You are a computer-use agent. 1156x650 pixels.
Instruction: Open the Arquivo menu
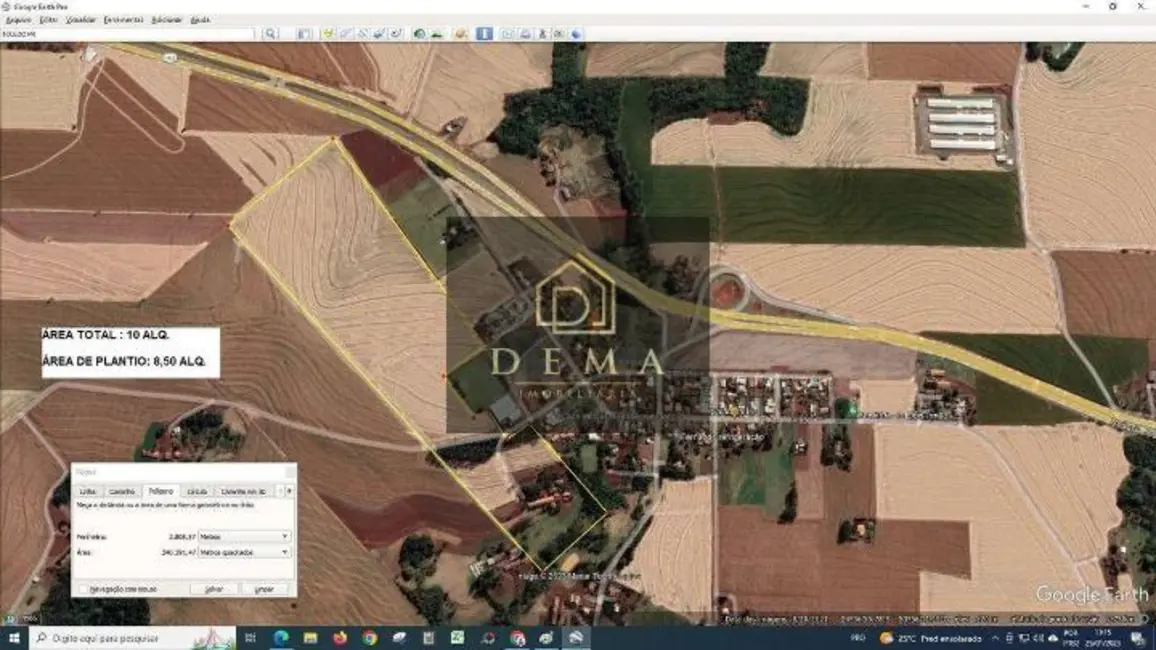pos(18,20)
